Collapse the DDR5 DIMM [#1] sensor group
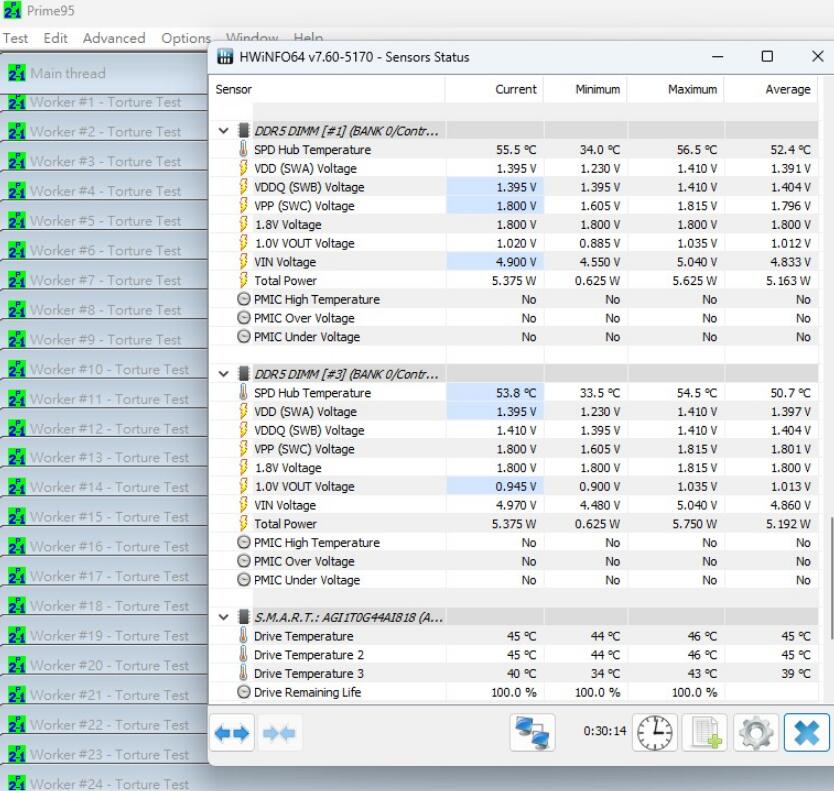 pyautogui.click(x=224, y=130)
